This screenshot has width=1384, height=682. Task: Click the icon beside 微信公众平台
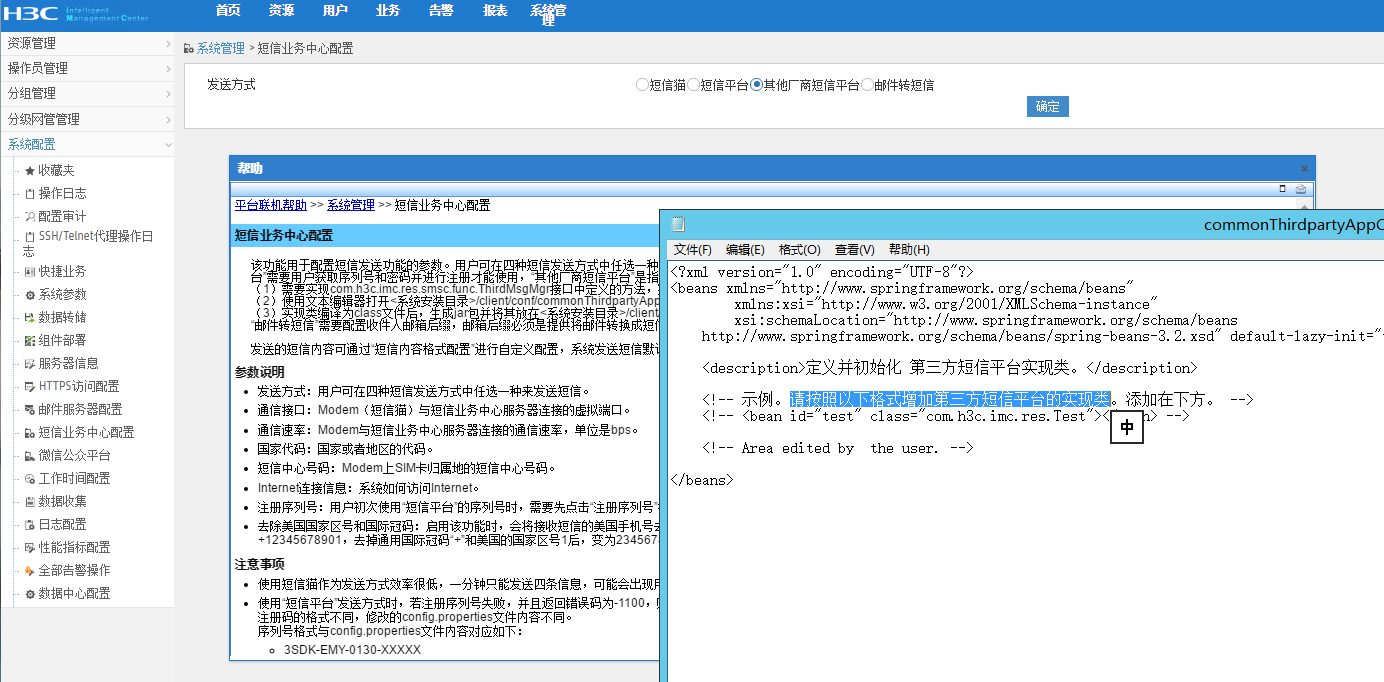(30, 456)
